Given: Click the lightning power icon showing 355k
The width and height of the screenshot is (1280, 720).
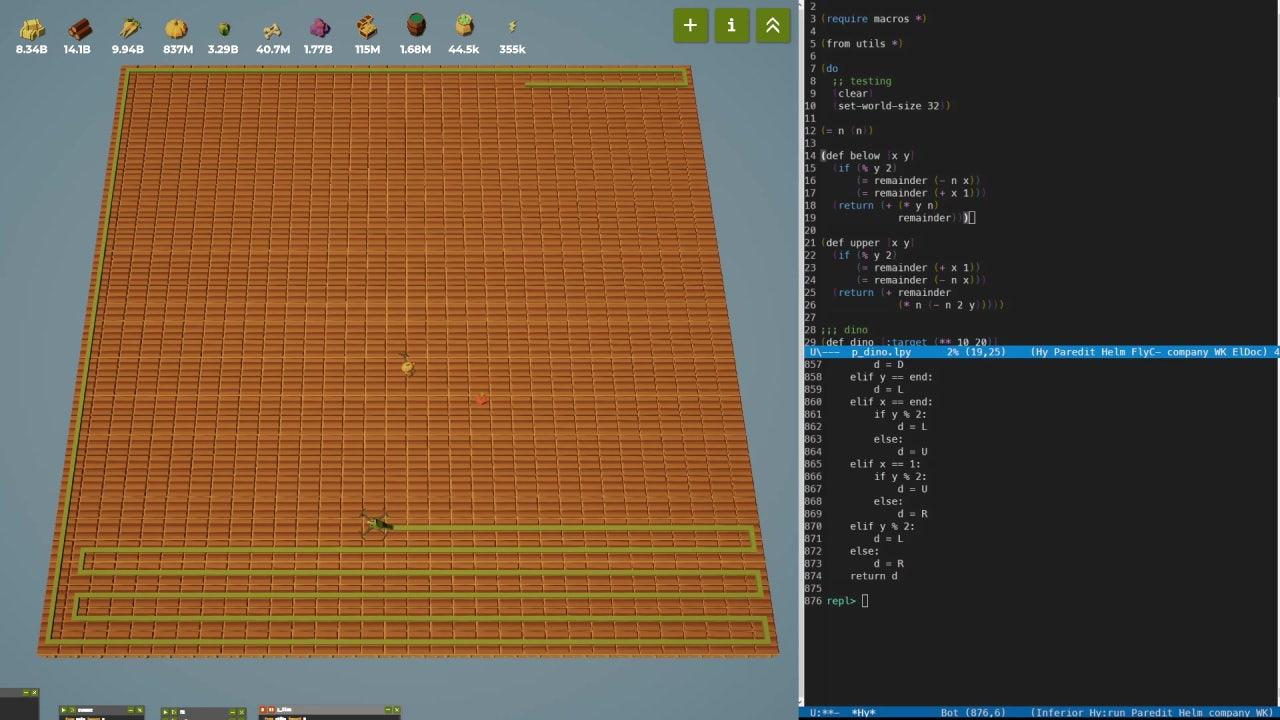Looking at the screenshot, I should [x=512, y=28].
